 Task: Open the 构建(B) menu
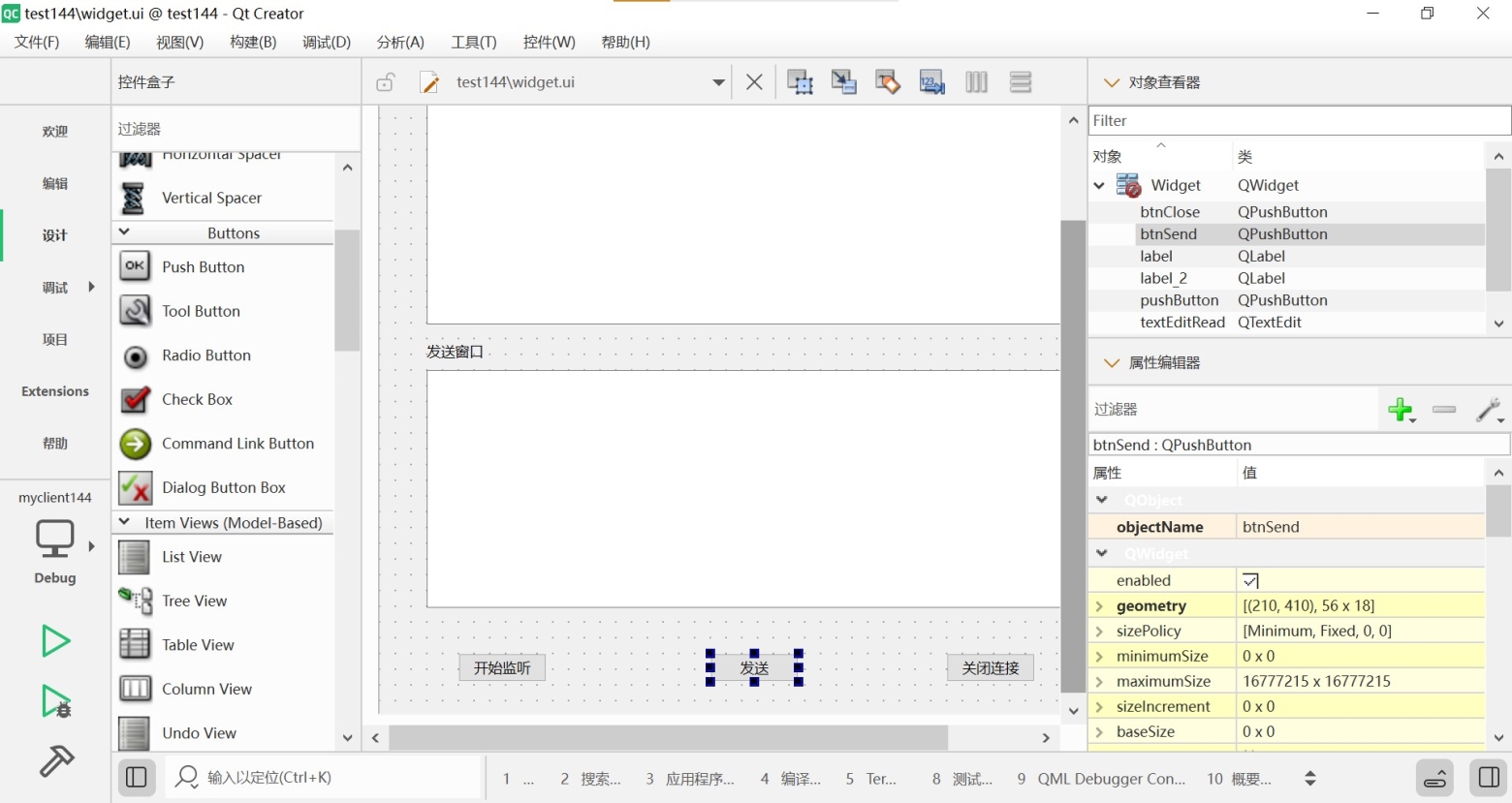point(253,42)
